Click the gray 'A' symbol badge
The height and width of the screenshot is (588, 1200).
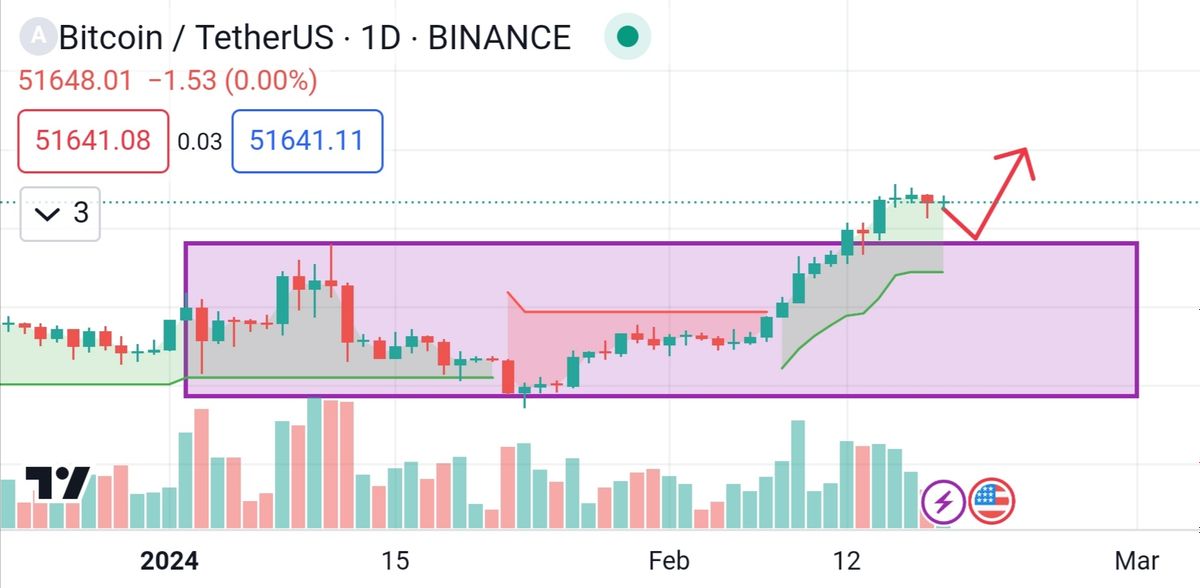(38, 37)
